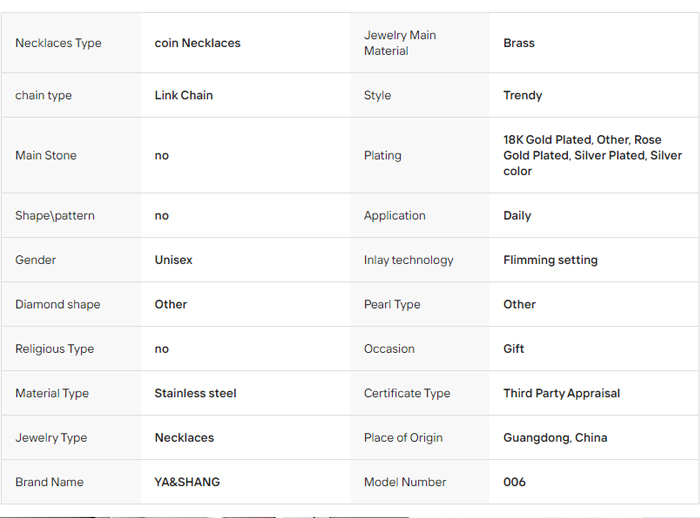700x518 pixels.
Task: Select the 'Trendy' style value
Action: (523, 96)
